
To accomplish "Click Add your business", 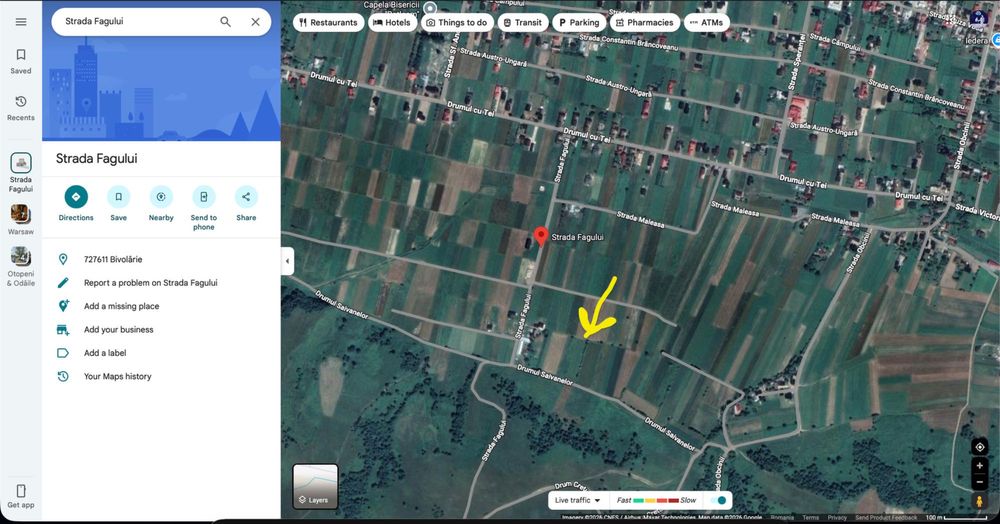I will click(161, 330).
